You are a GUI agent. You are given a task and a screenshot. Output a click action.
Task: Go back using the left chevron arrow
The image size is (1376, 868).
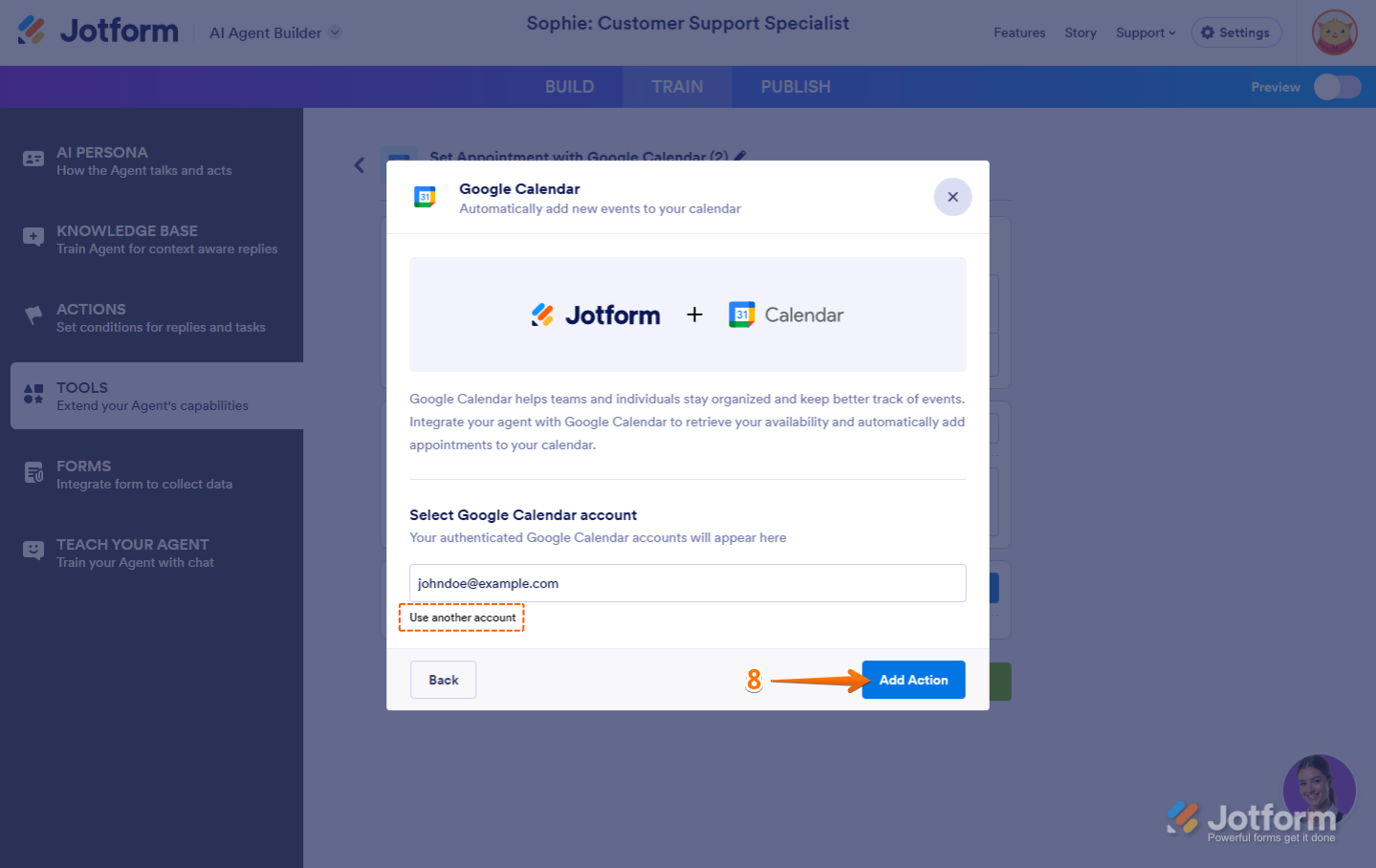pyautogui.click(x=360, y=165)
